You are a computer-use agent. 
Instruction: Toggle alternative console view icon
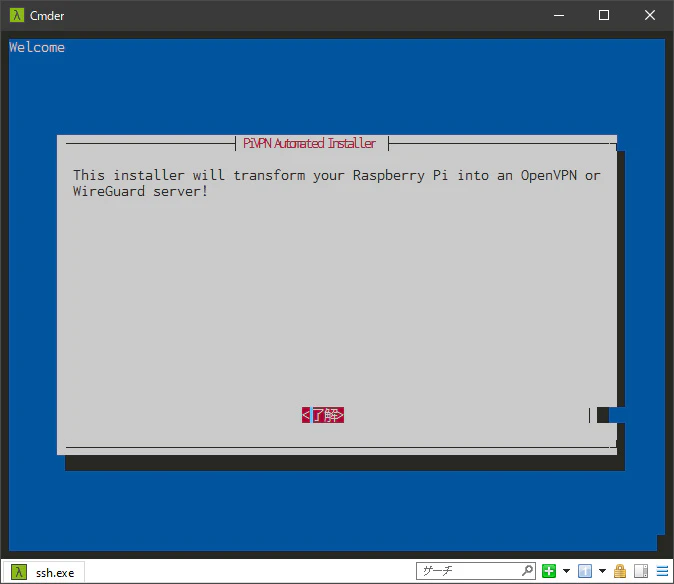[x=641, y=571]
